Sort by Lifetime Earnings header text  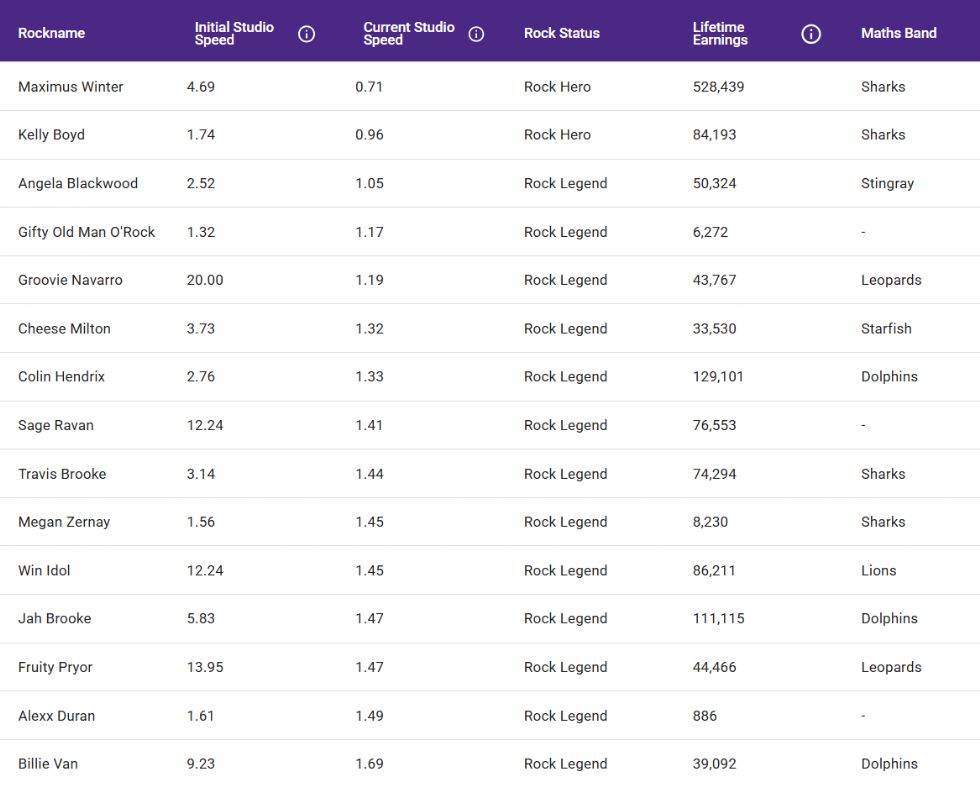point(720,34)
